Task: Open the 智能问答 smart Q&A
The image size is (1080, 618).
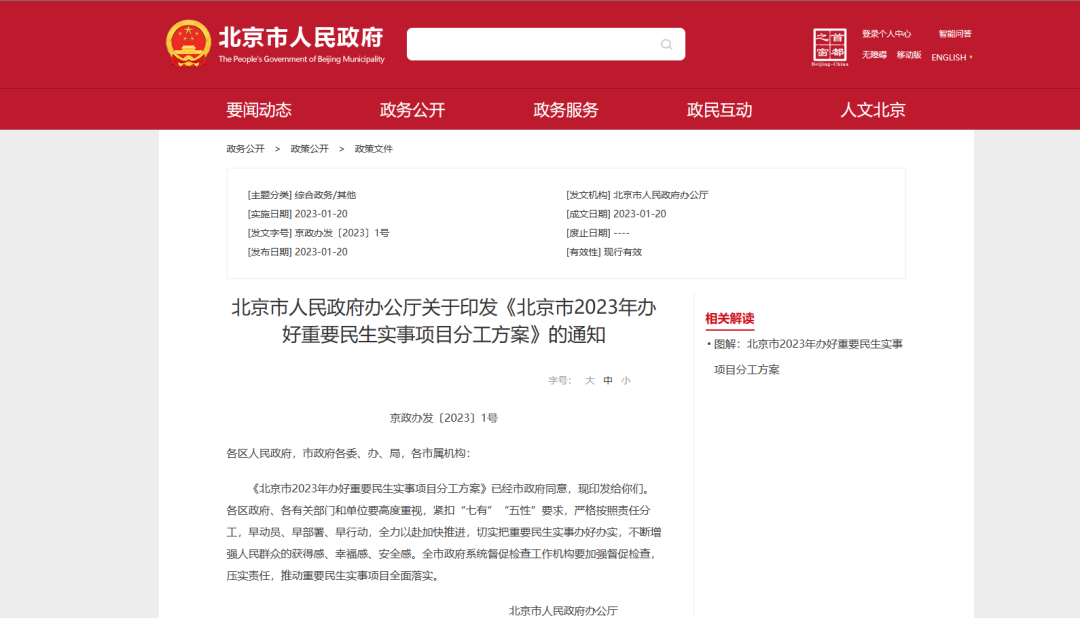Action: (x=956, y=33)
